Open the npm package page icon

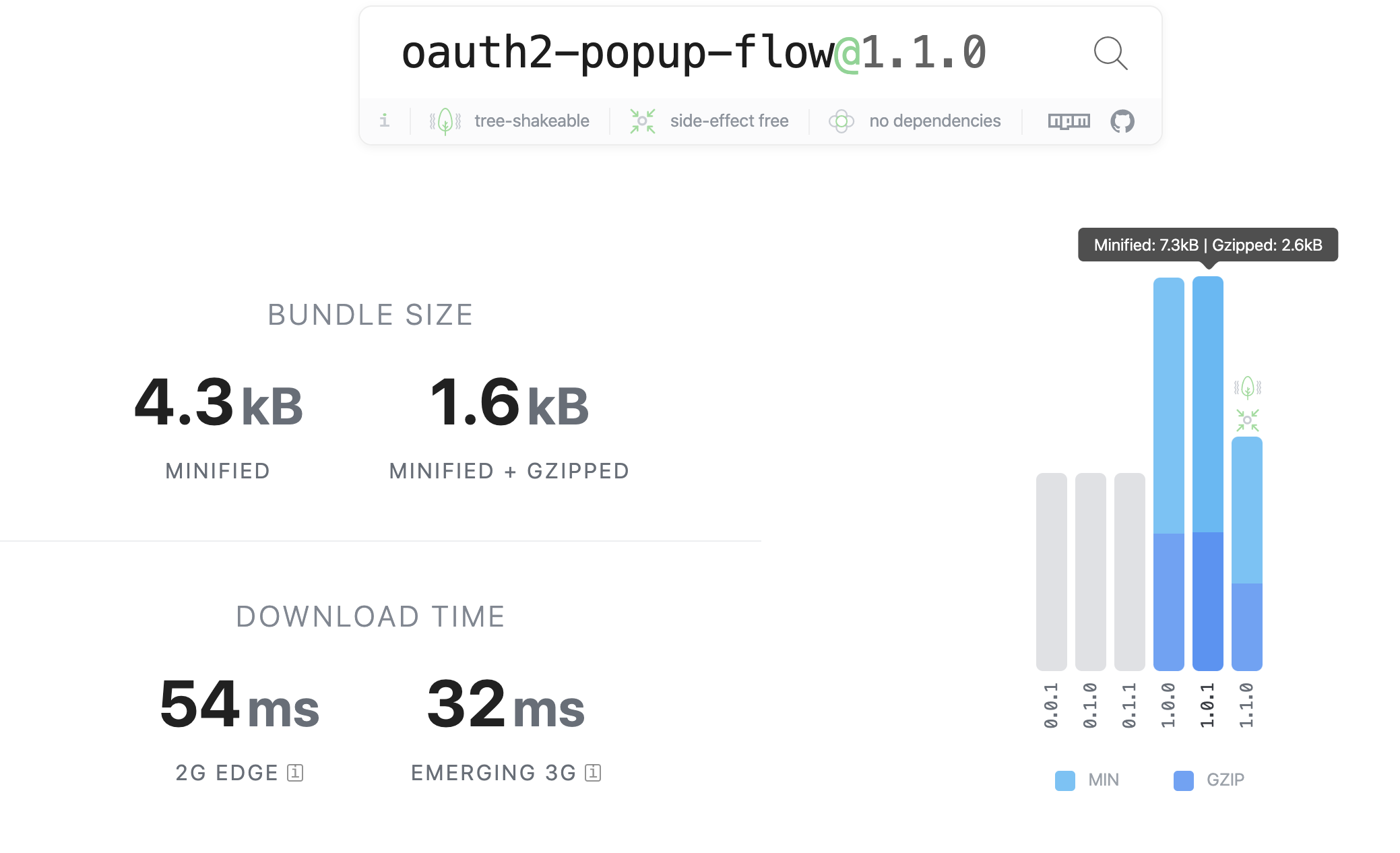(1069, 121)
